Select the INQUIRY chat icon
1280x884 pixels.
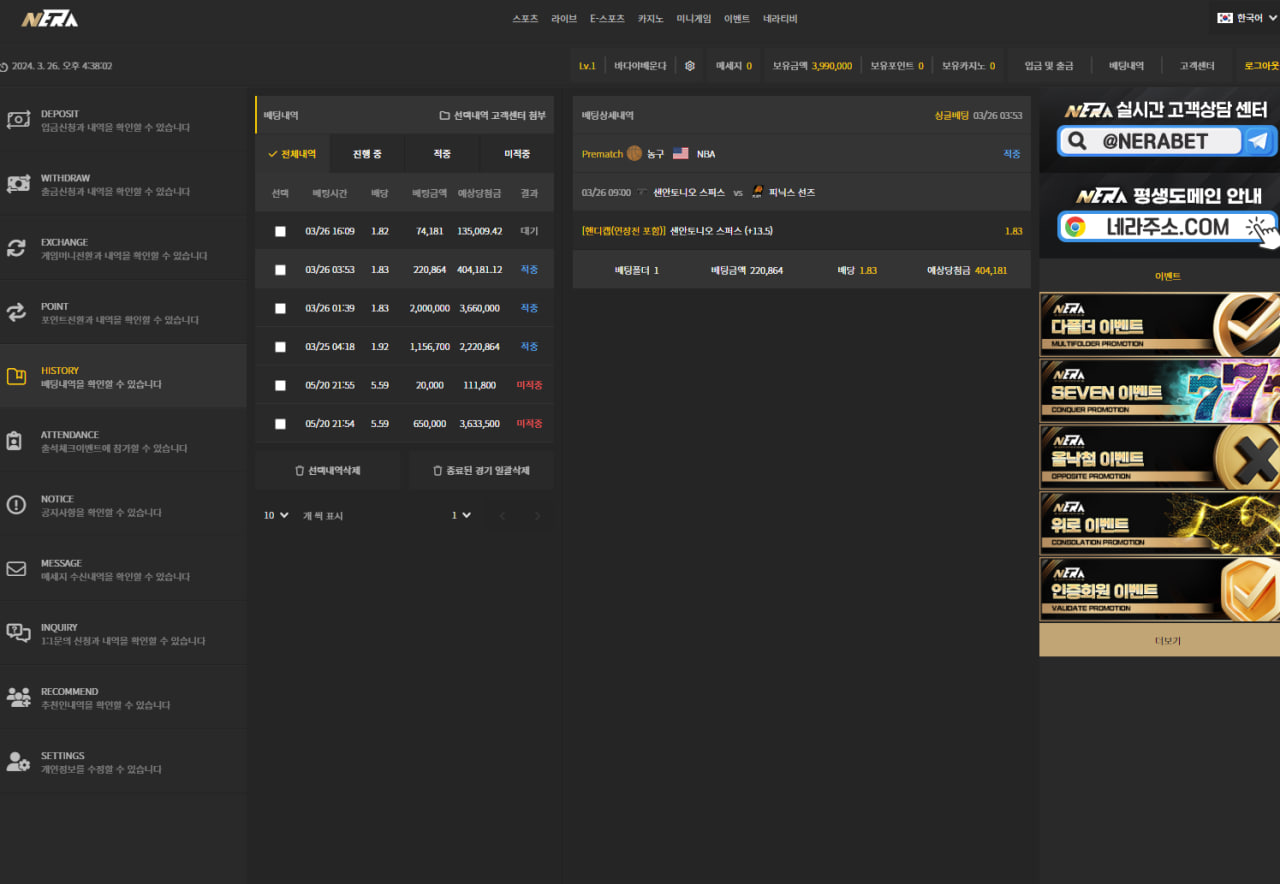[18, 633]
